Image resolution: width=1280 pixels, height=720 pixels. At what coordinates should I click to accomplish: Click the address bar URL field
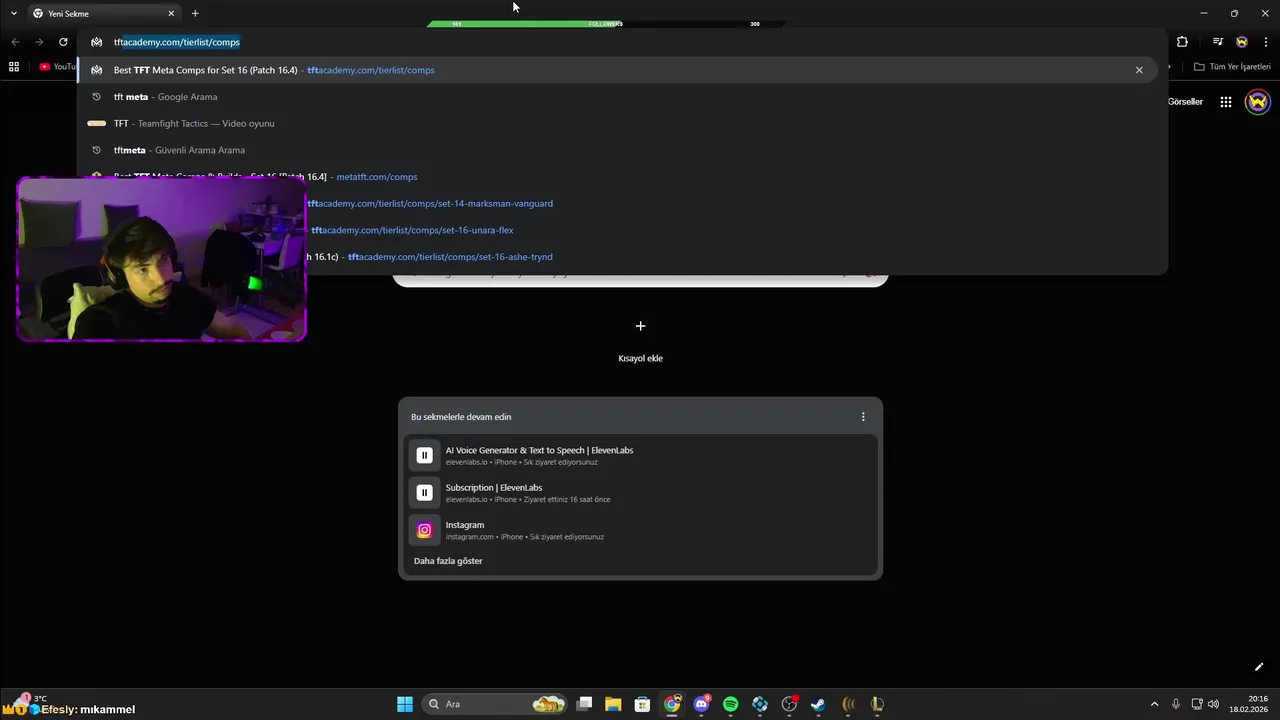(620, 42)
